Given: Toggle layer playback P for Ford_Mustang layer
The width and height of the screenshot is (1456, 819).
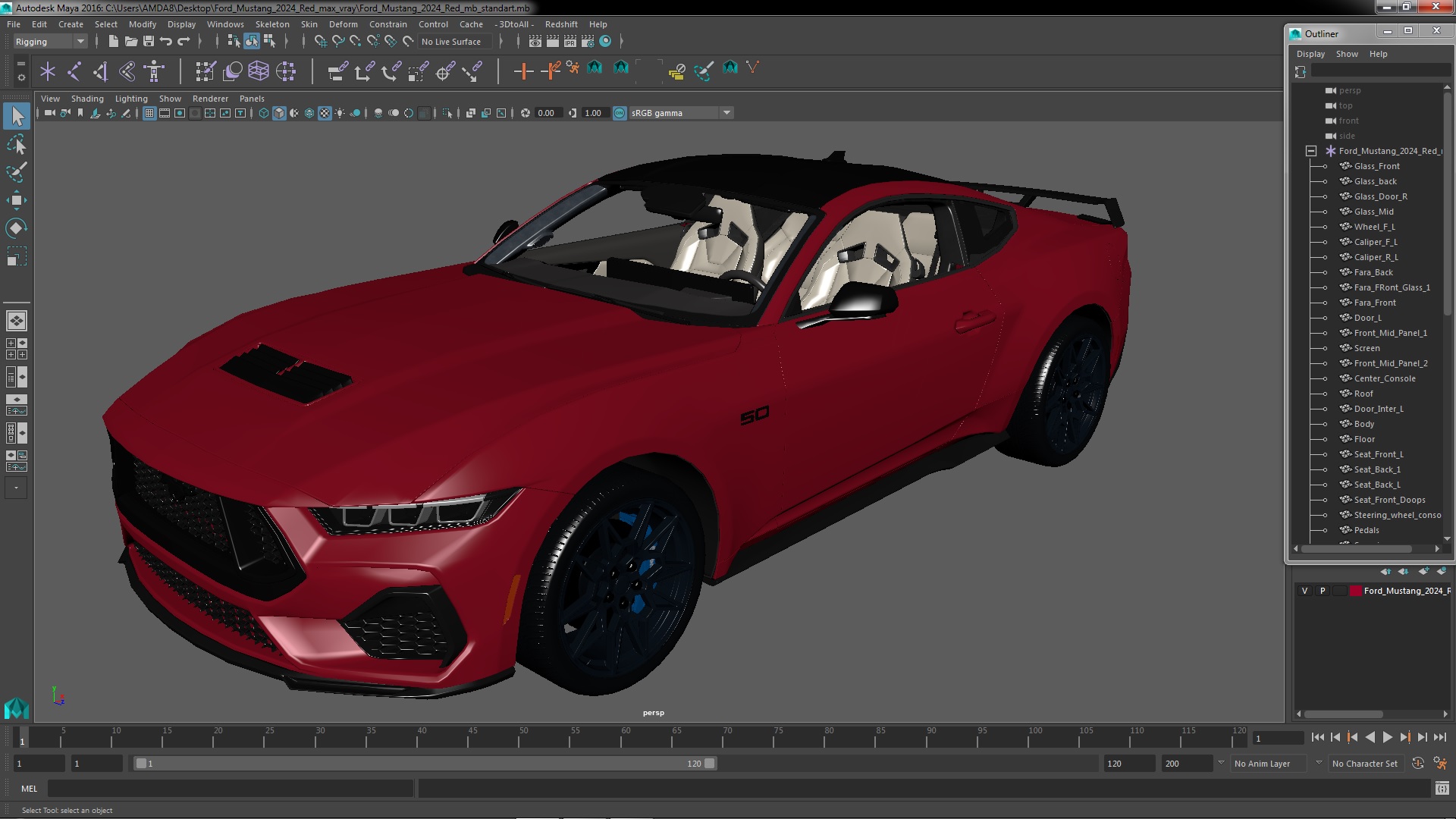Looking at the screenshot, I should (1323, 591).
